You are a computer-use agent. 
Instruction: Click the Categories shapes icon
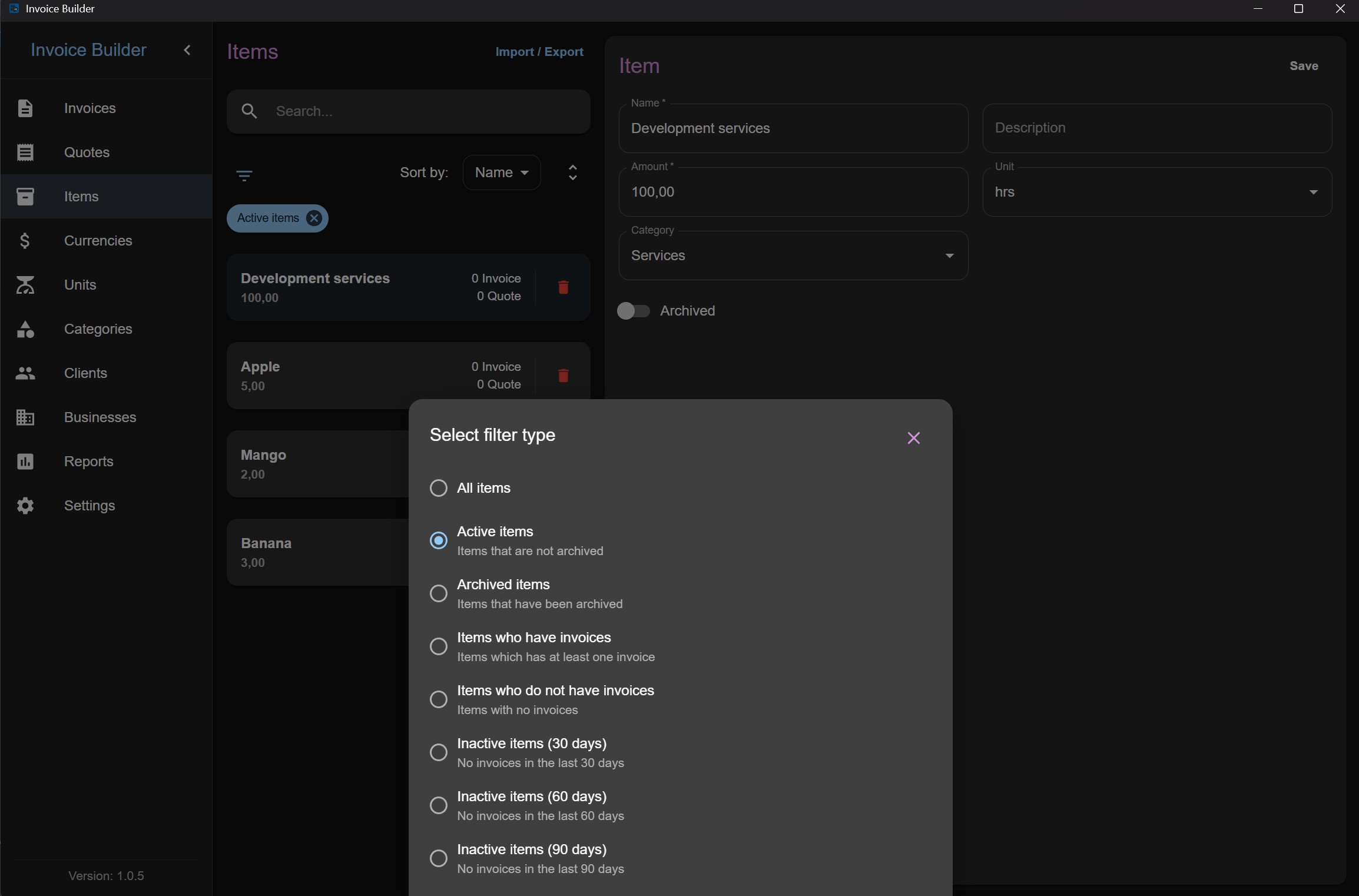pos(25,329)
